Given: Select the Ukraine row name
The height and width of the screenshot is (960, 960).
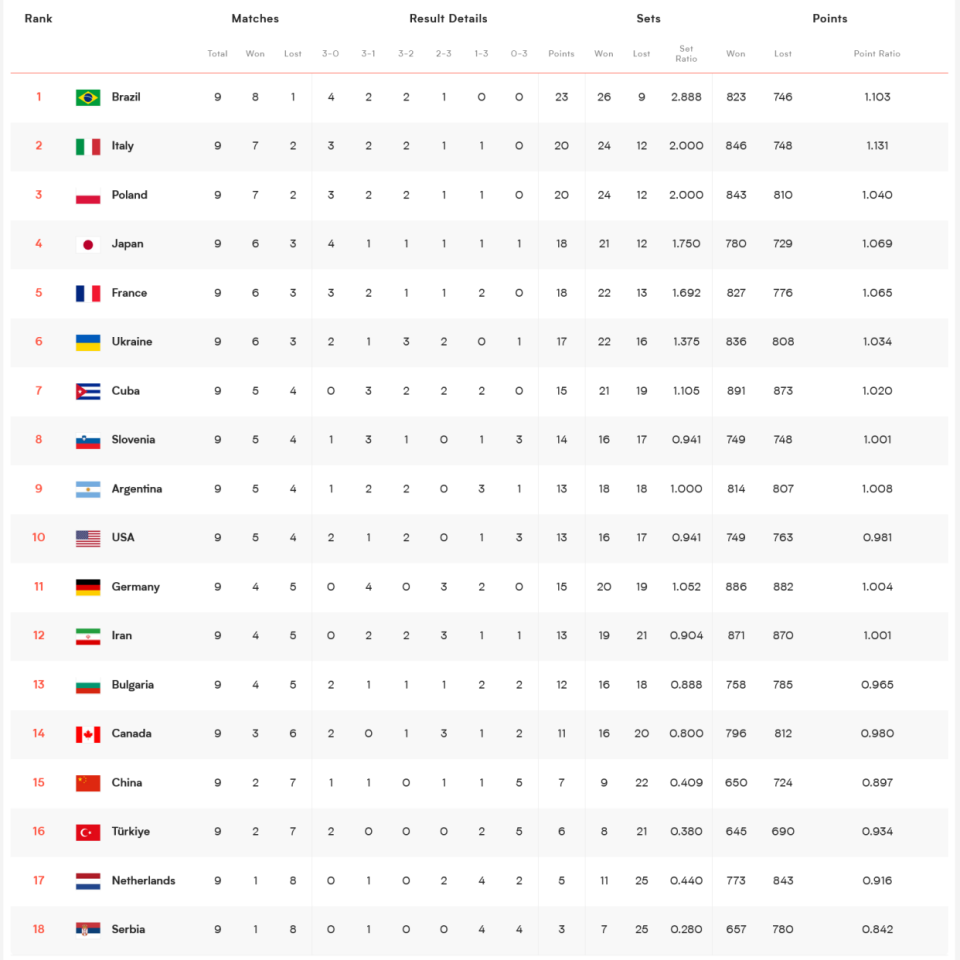Looking at the screenshot, I should [x=132, y=342].
